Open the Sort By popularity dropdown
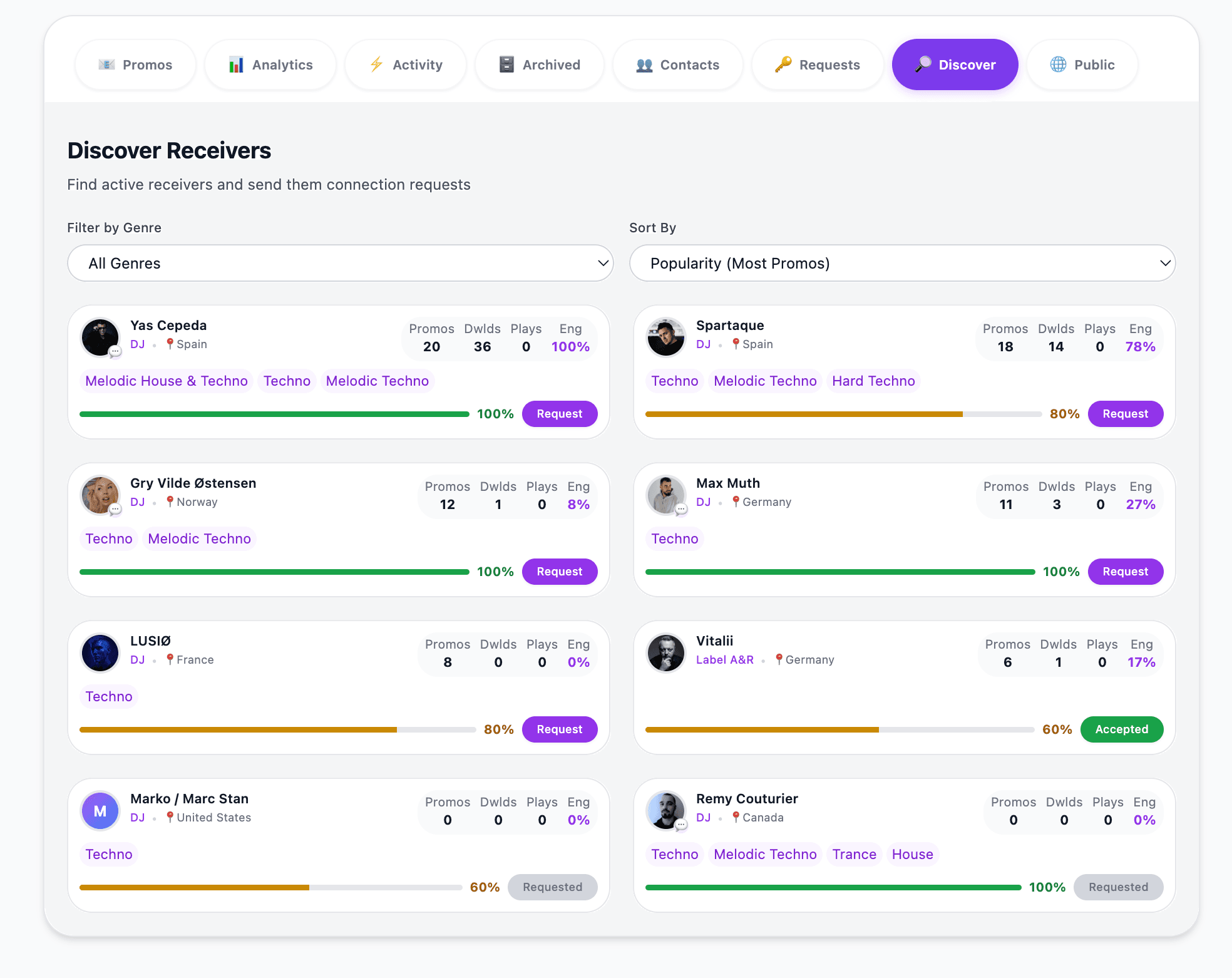Image resolution: width=1232 pixels, height=978 pixels. pos(901,263)
